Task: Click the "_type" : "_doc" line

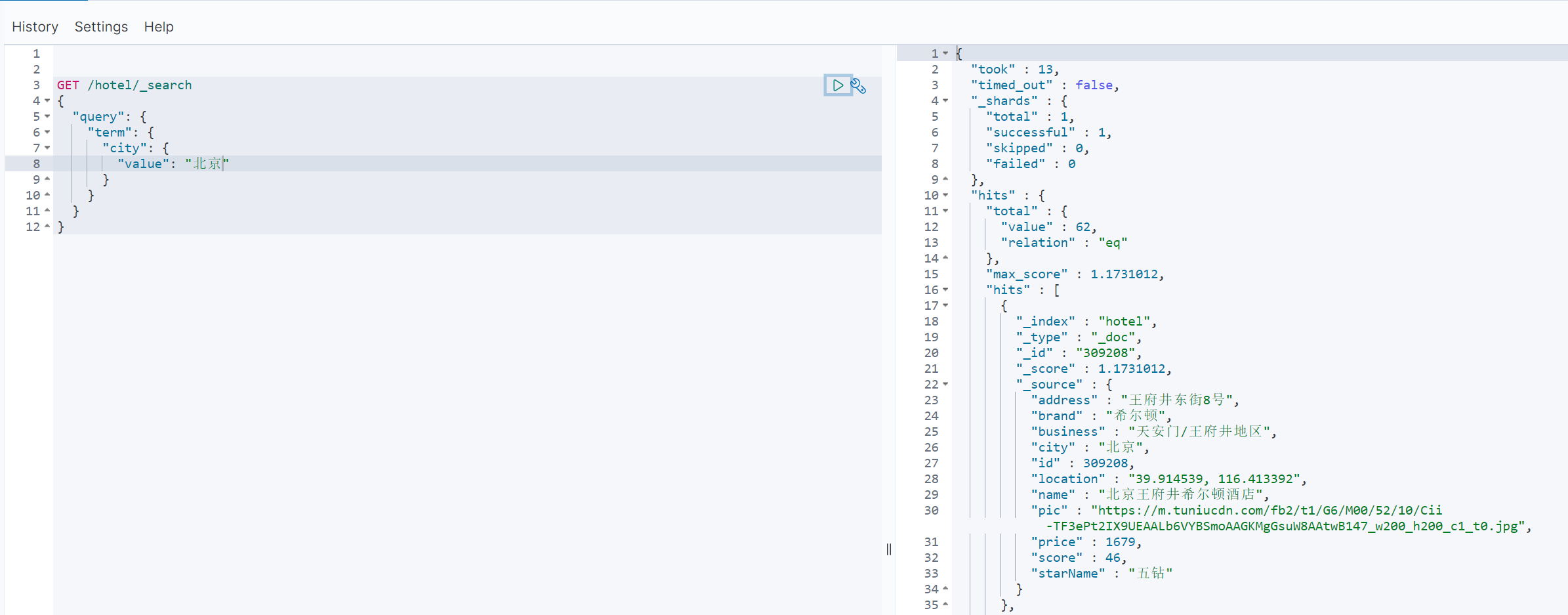Action: pyautogui.click(x=1079, y=337)
